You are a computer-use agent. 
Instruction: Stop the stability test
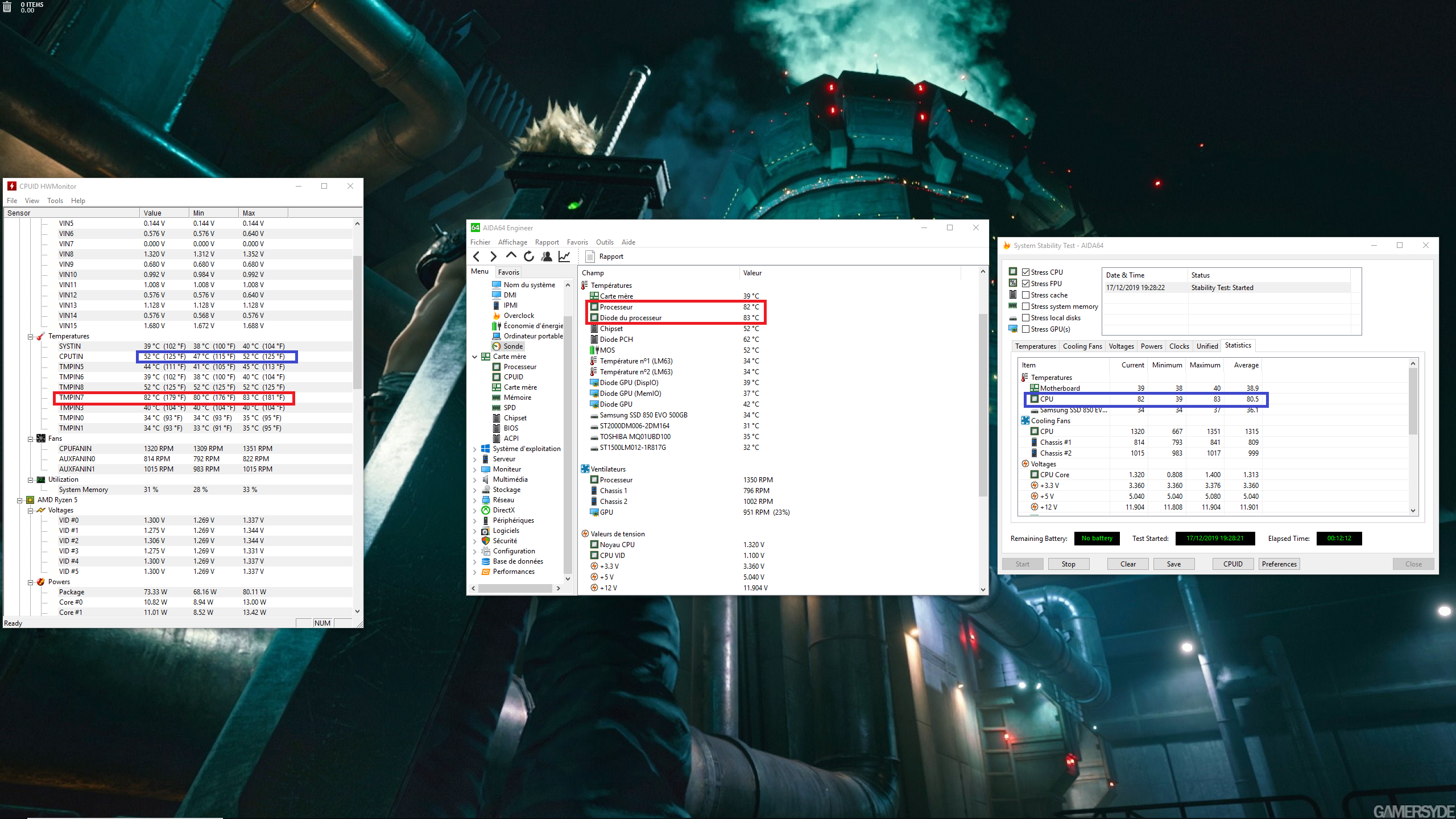1068,564
